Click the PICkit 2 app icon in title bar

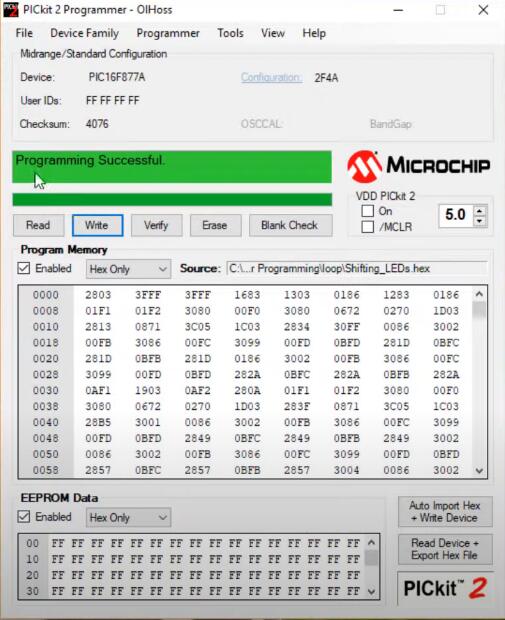tap(10, 10)
